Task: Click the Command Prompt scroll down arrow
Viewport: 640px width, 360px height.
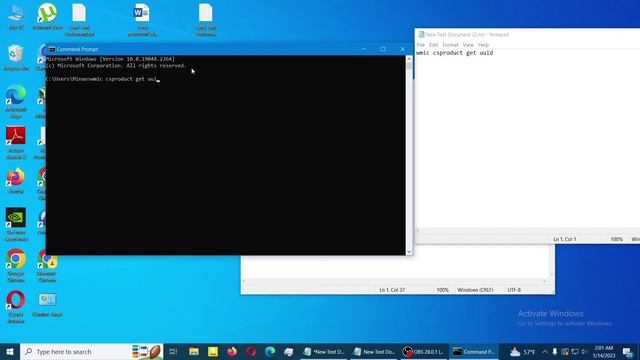Action: tap(409, 252)
